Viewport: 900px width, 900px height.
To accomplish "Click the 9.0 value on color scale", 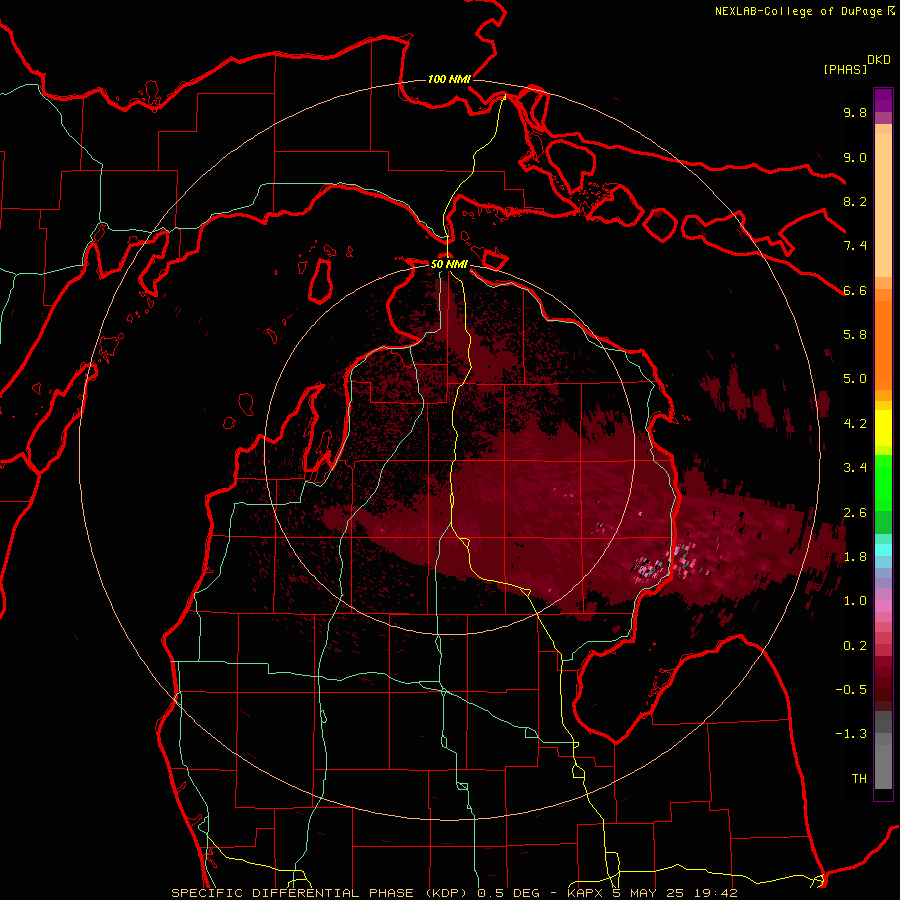I will click(x=855, y=157).
